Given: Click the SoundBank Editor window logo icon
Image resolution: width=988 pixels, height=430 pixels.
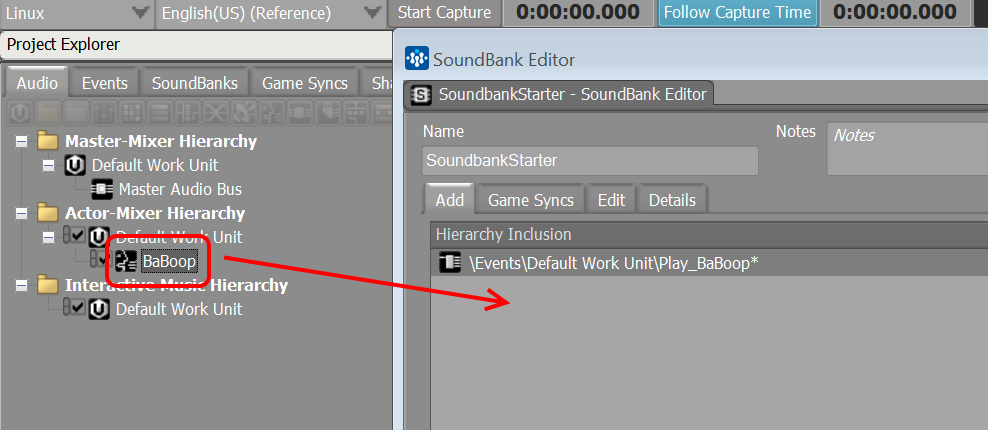Looking at the screenshot, I should point(416,59).
